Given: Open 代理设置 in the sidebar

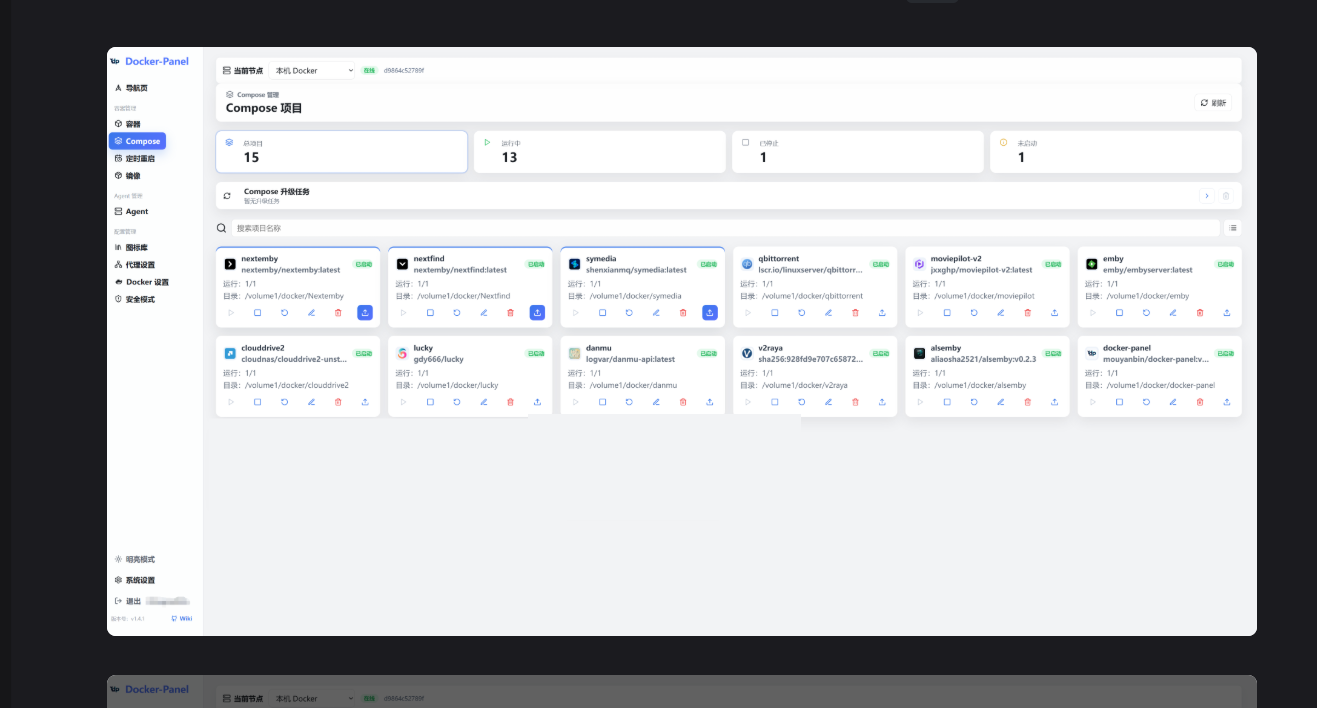Looking at the screenshot, I should (134, 265).
